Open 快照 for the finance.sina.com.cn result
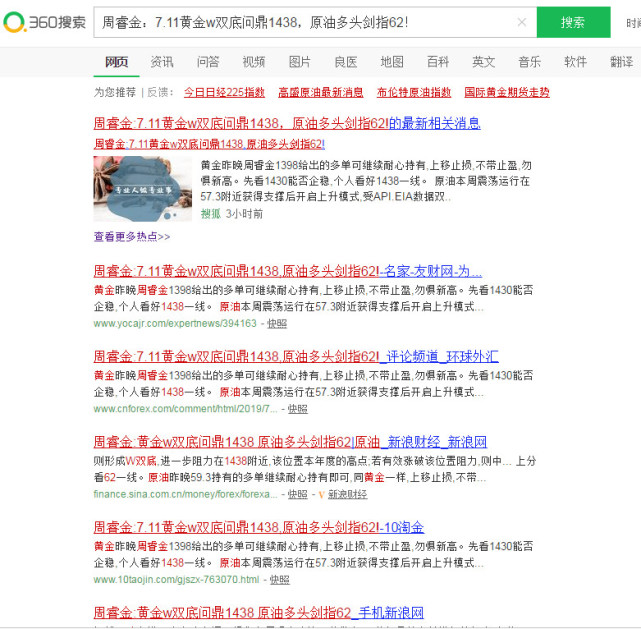 click(298, 495)
